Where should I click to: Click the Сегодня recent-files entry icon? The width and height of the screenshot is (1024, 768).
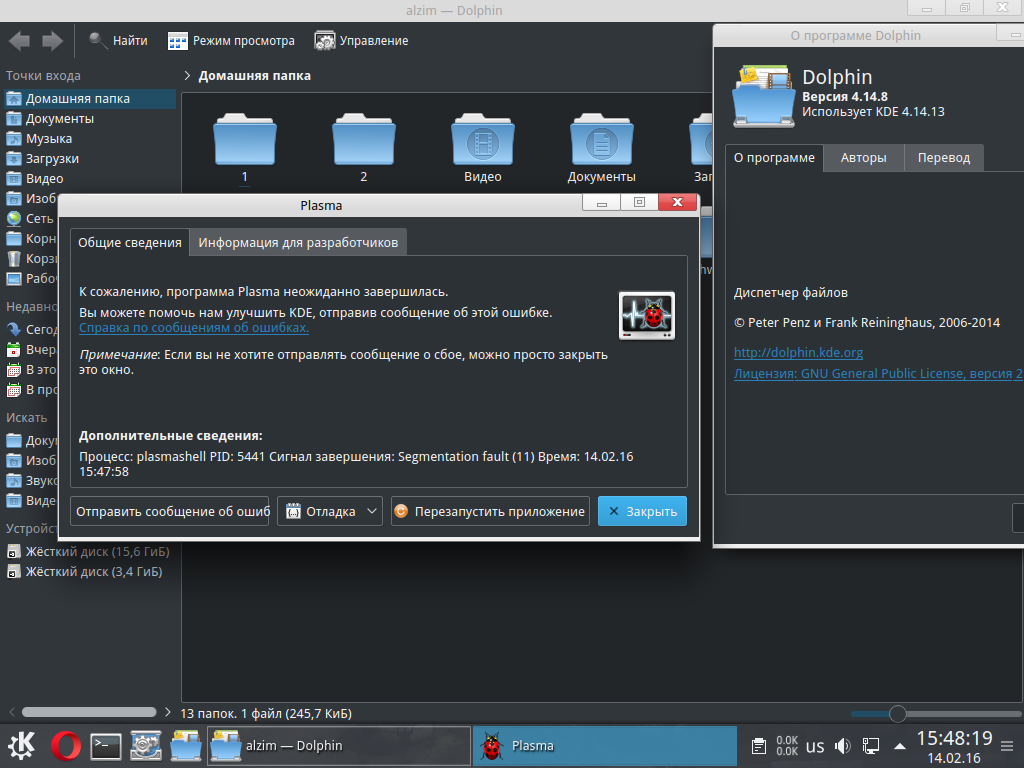pyautogui.click(x=14, y=330)
